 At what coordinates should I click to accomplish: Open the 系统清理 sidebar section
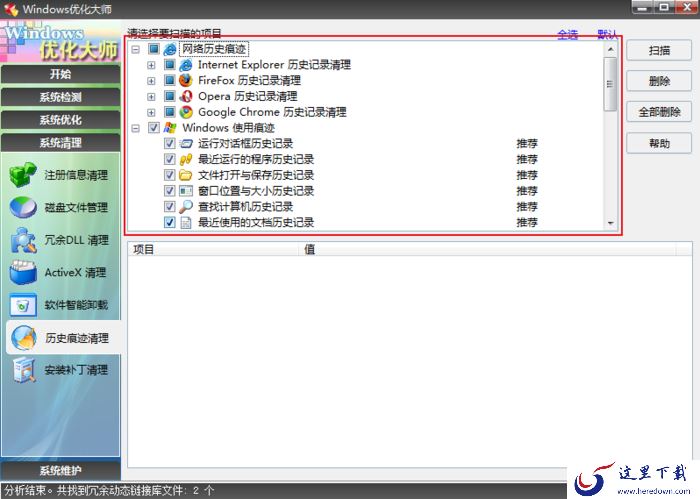coord(60,143)
